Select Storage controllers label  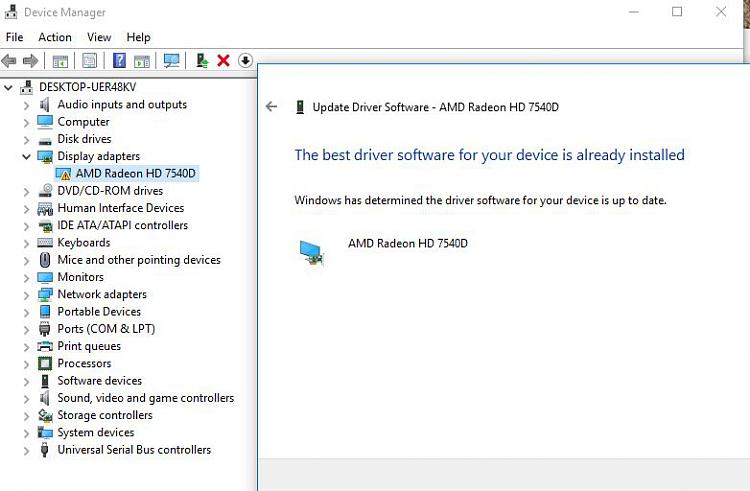click(105, 415)
